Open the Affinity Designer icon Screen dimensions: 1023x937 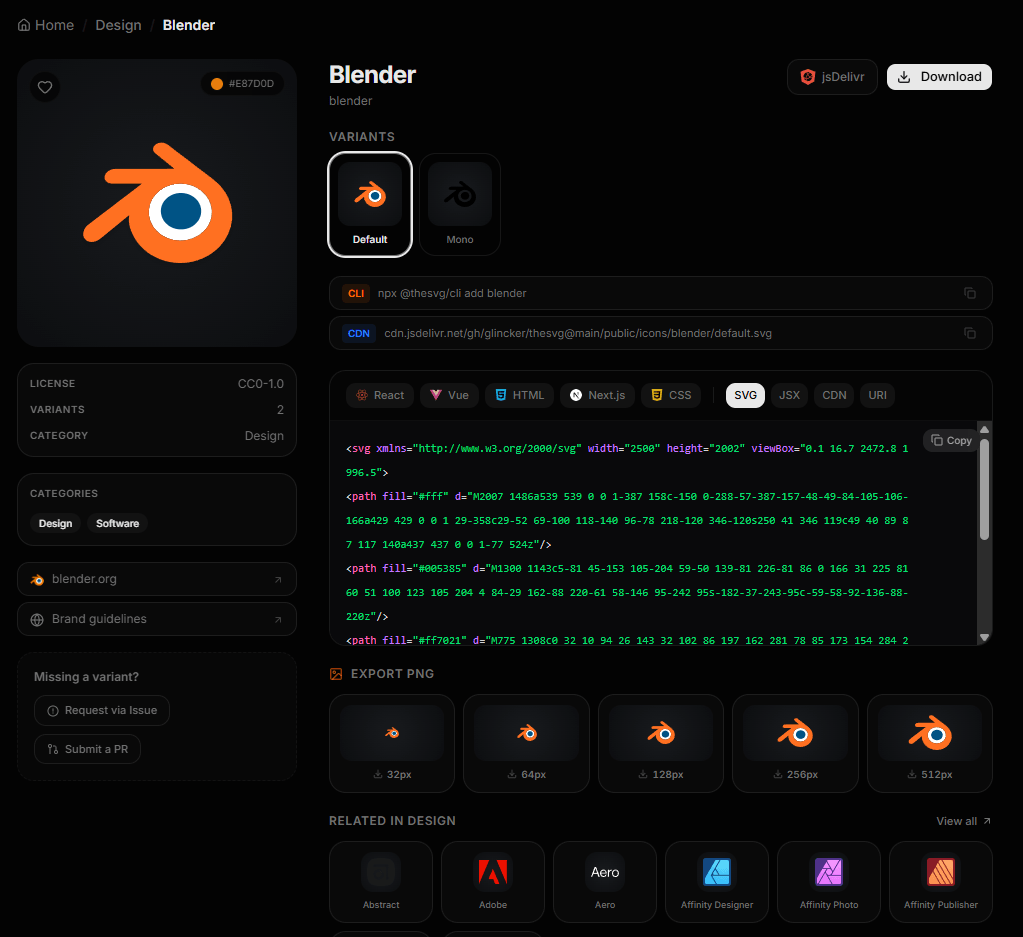pyautogui.click(x=717, y=881)
